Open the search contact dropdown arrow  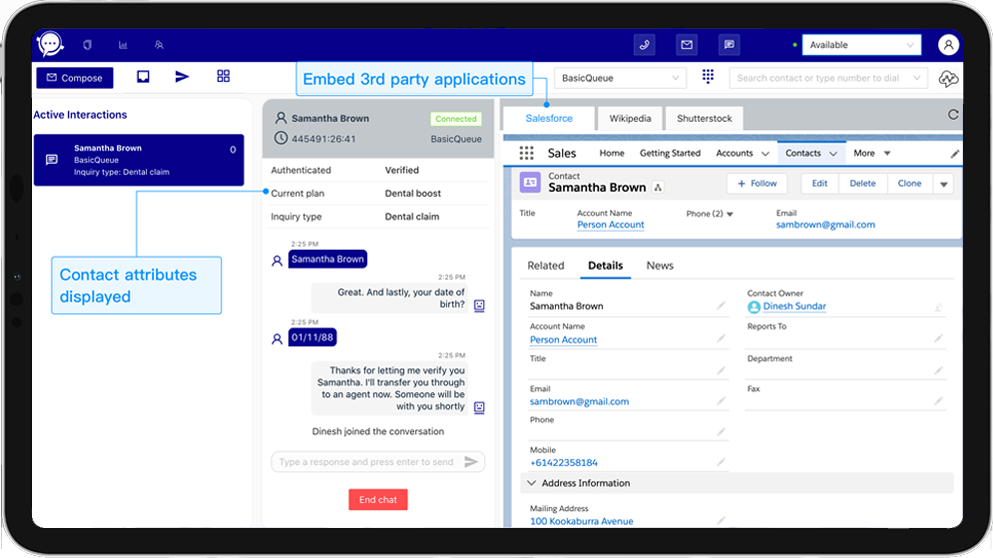tap(916, 78)
